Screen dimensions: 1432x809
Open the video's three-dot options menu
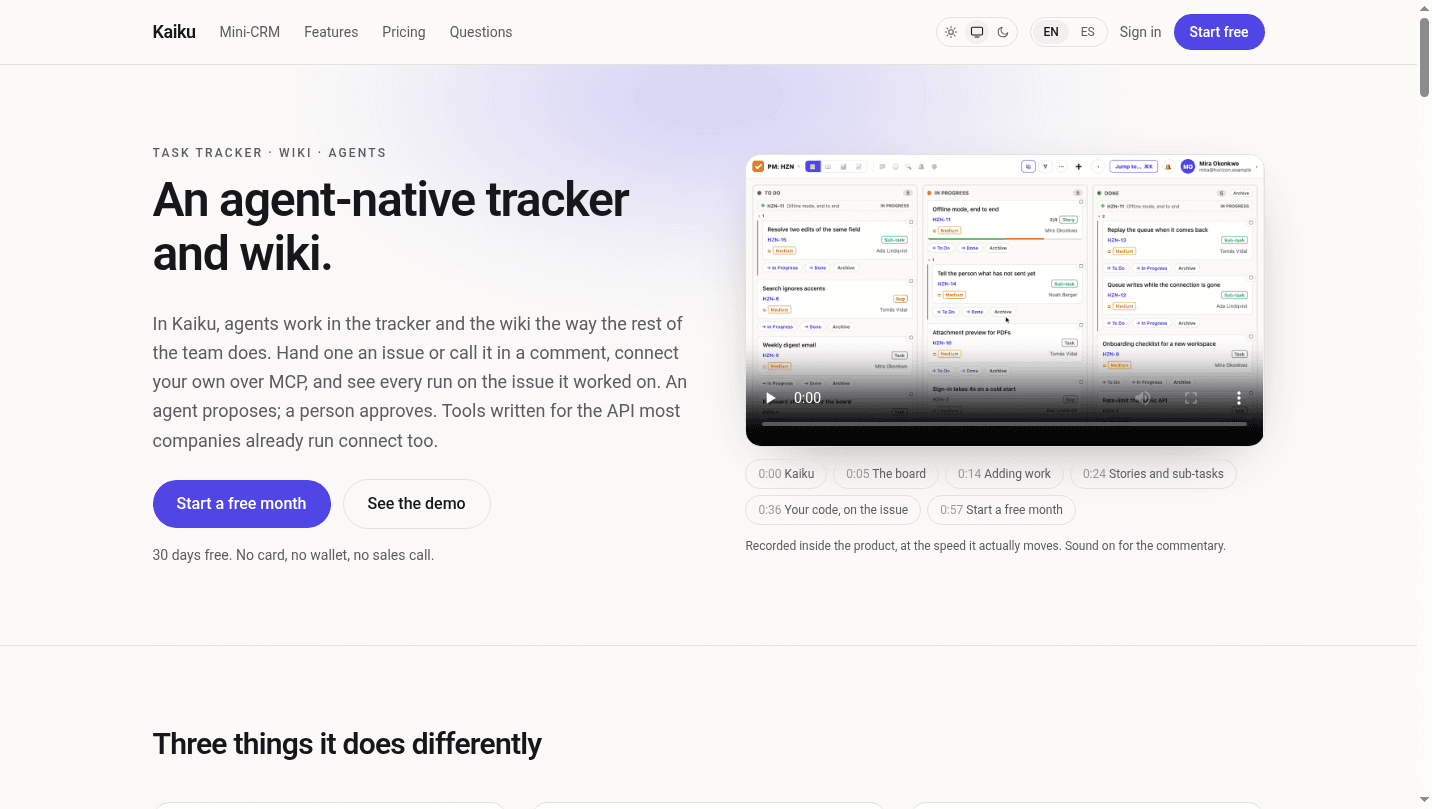point(1239,398)
